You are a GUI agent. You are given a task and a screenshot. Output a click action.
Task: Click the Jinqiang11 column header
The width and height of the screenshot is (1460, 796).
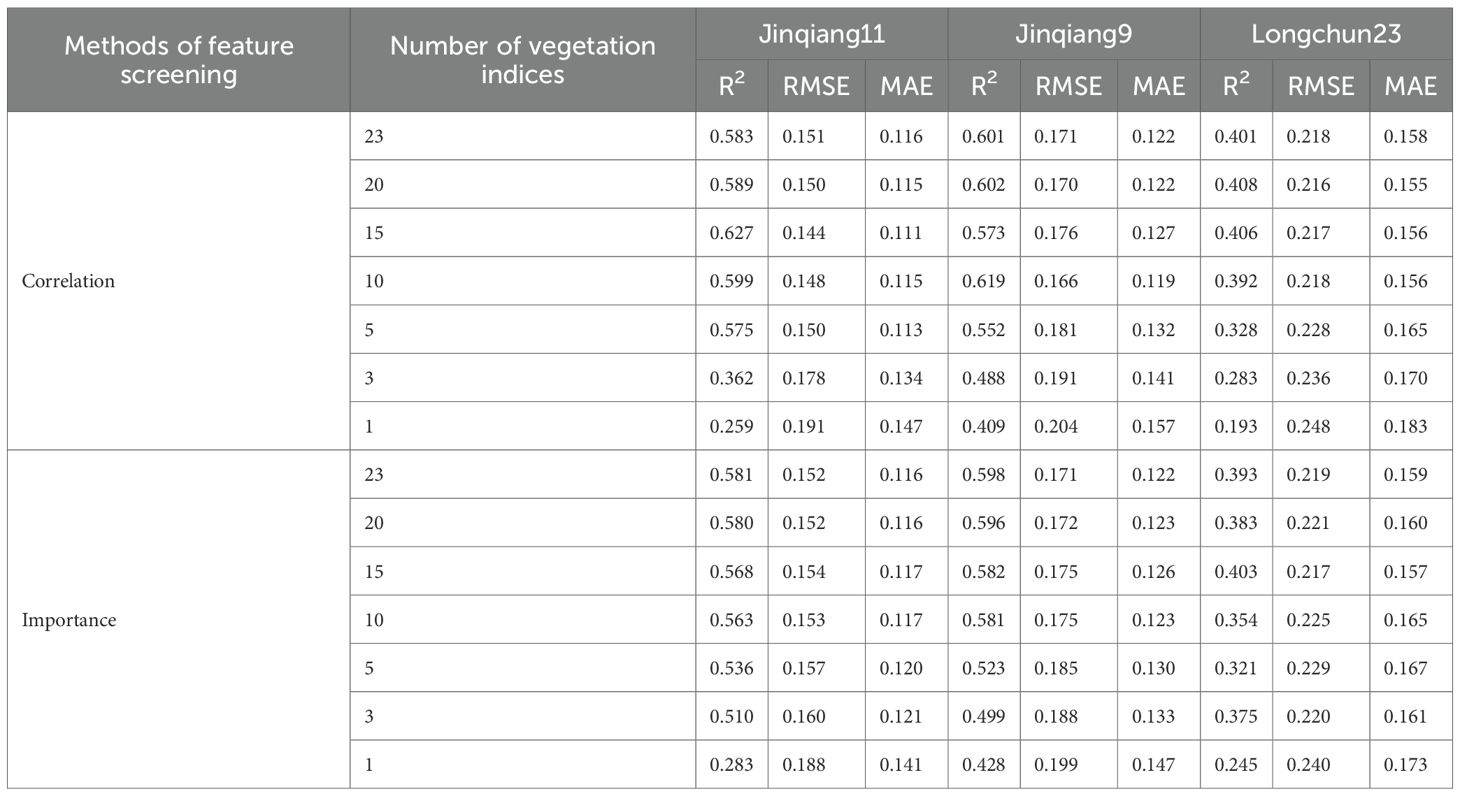click(821, 35)
